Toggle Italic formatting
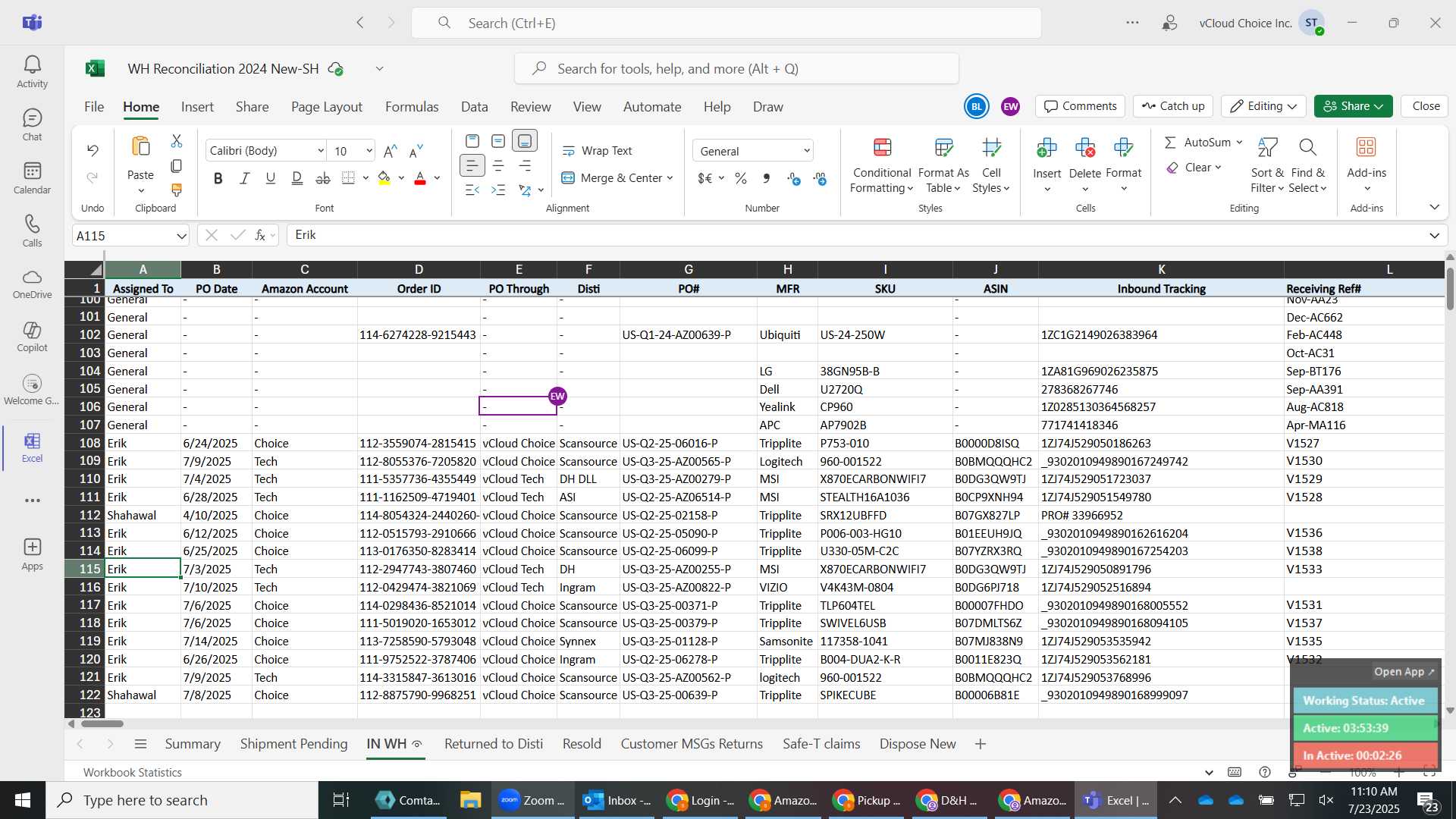The height and width of the screenshot is (819, 1456). click(244, 178)
